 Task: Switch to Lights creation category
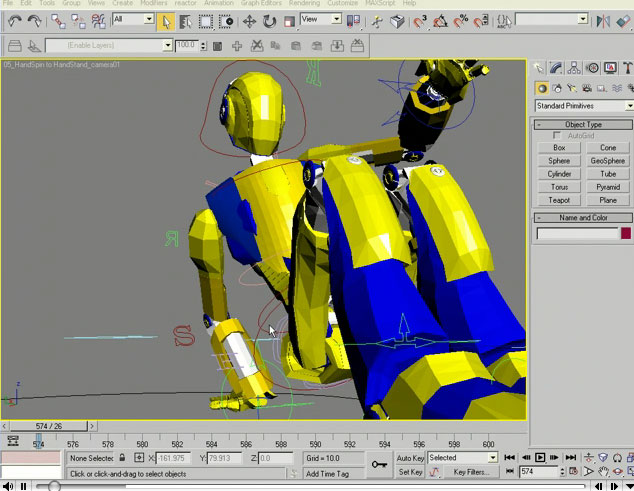(573, 88)
